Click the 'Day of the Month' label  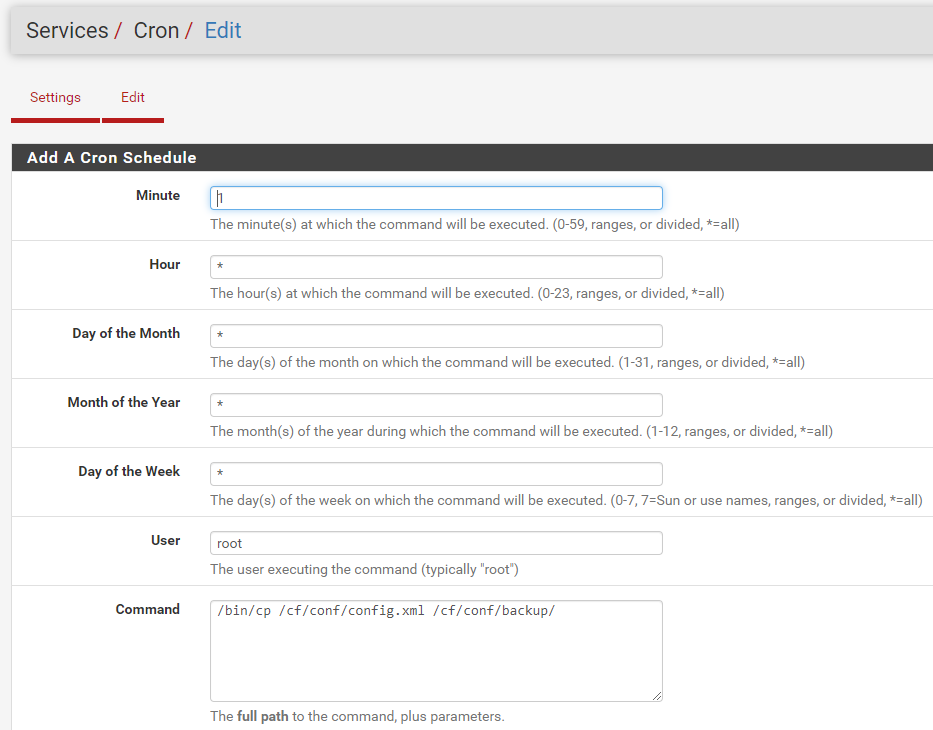point(126,333)
